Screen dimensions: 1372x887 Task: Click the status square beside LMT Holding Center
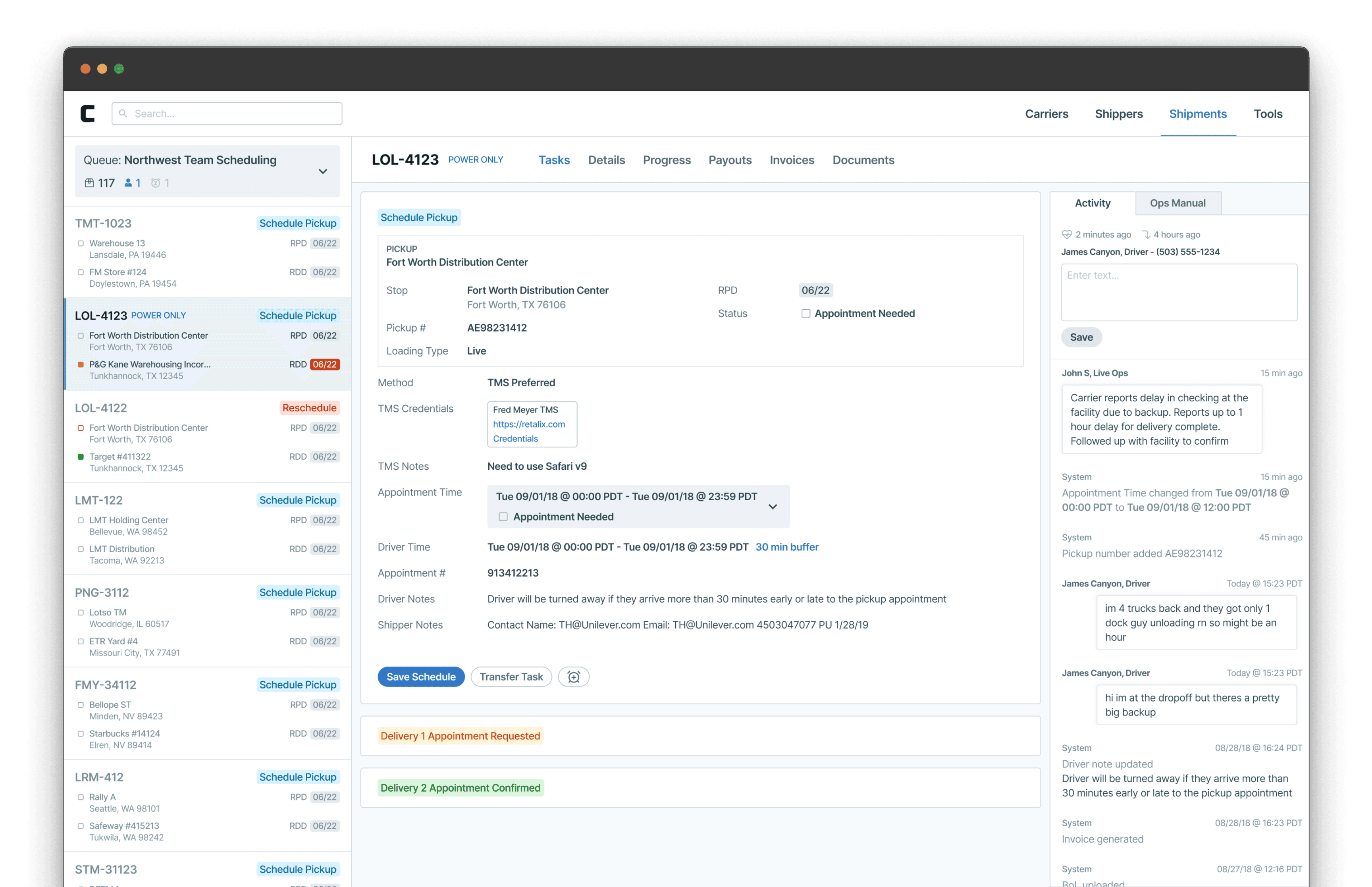[81, 520]
